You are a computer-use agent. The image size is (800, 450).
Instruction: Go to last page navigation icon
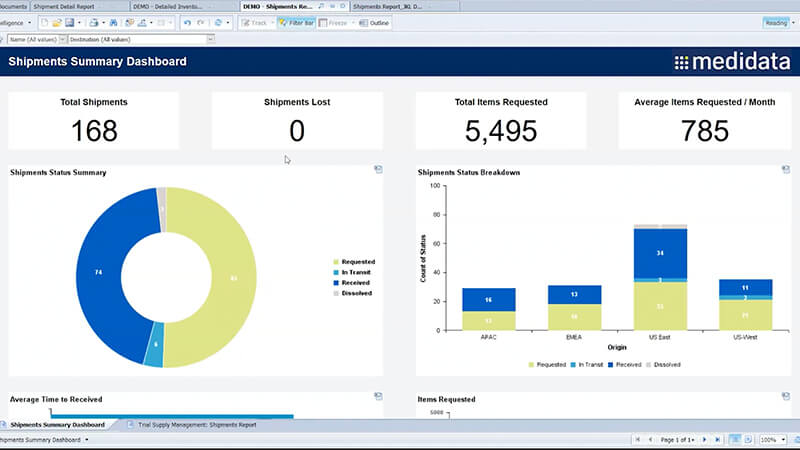pyautogui.click(x=717, y=439)
